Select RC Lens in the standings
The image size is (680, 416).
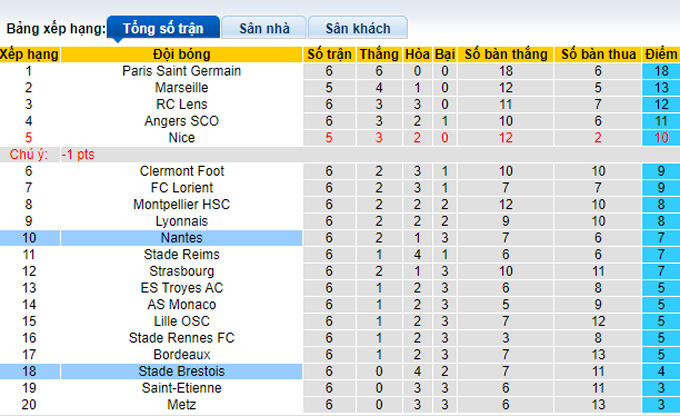181,104
